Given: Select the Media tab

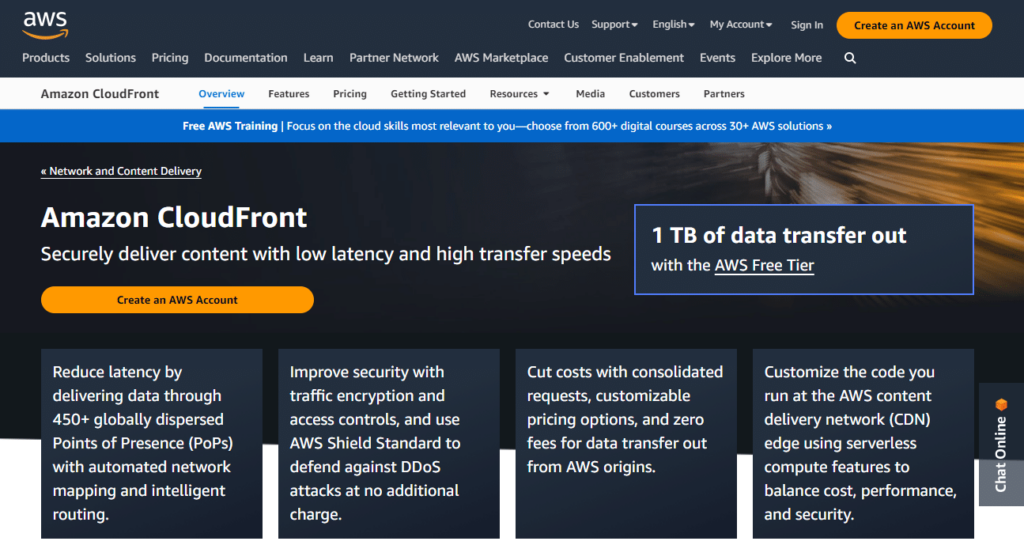Looking at the screenshot, I should tap(590, 94).
